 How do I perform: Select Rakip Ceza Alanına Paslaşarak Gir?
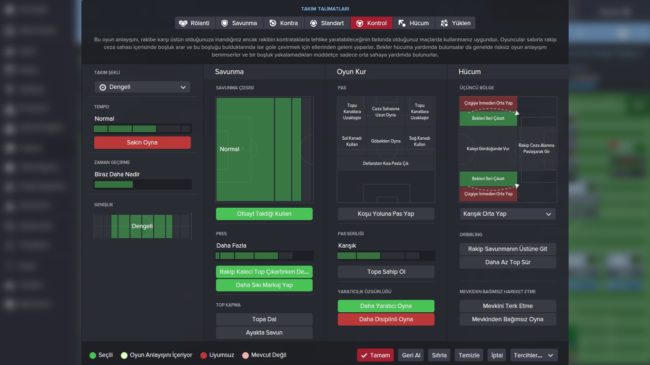(536, 148)
